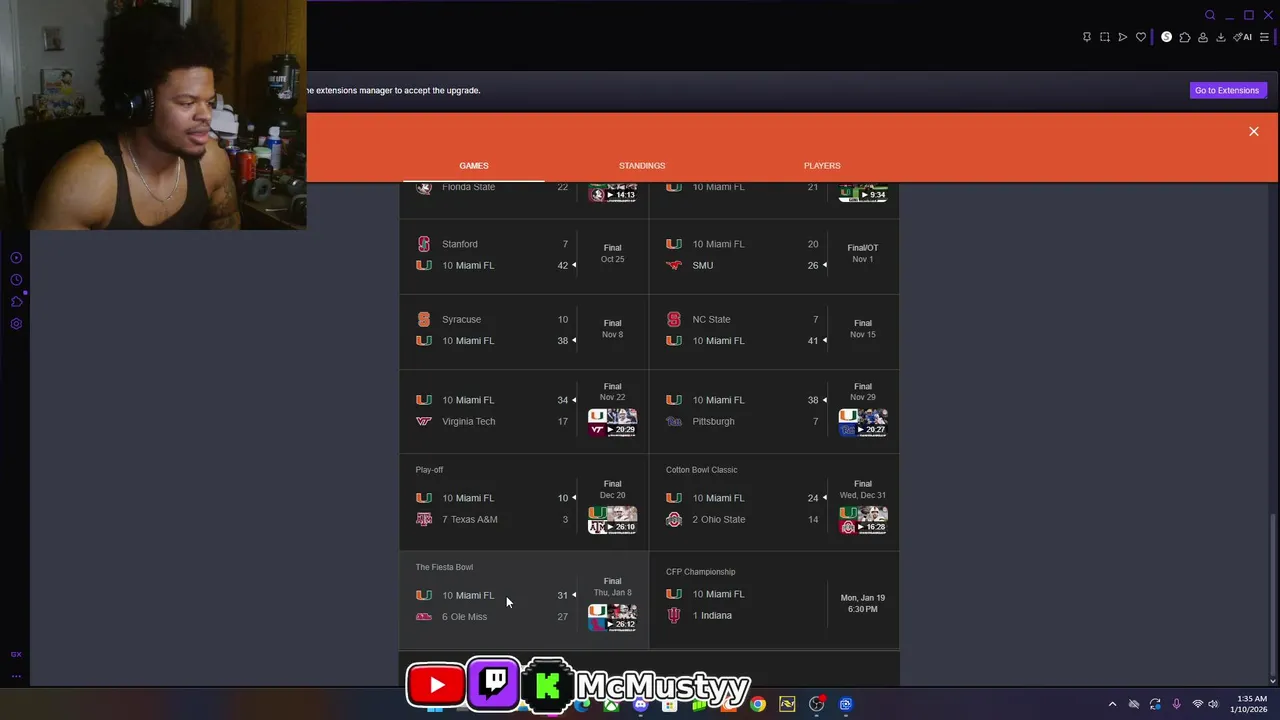Click the 2 Ohio State team name
Viewport: 1280px width, 720px height.
[x=719, y=519]
